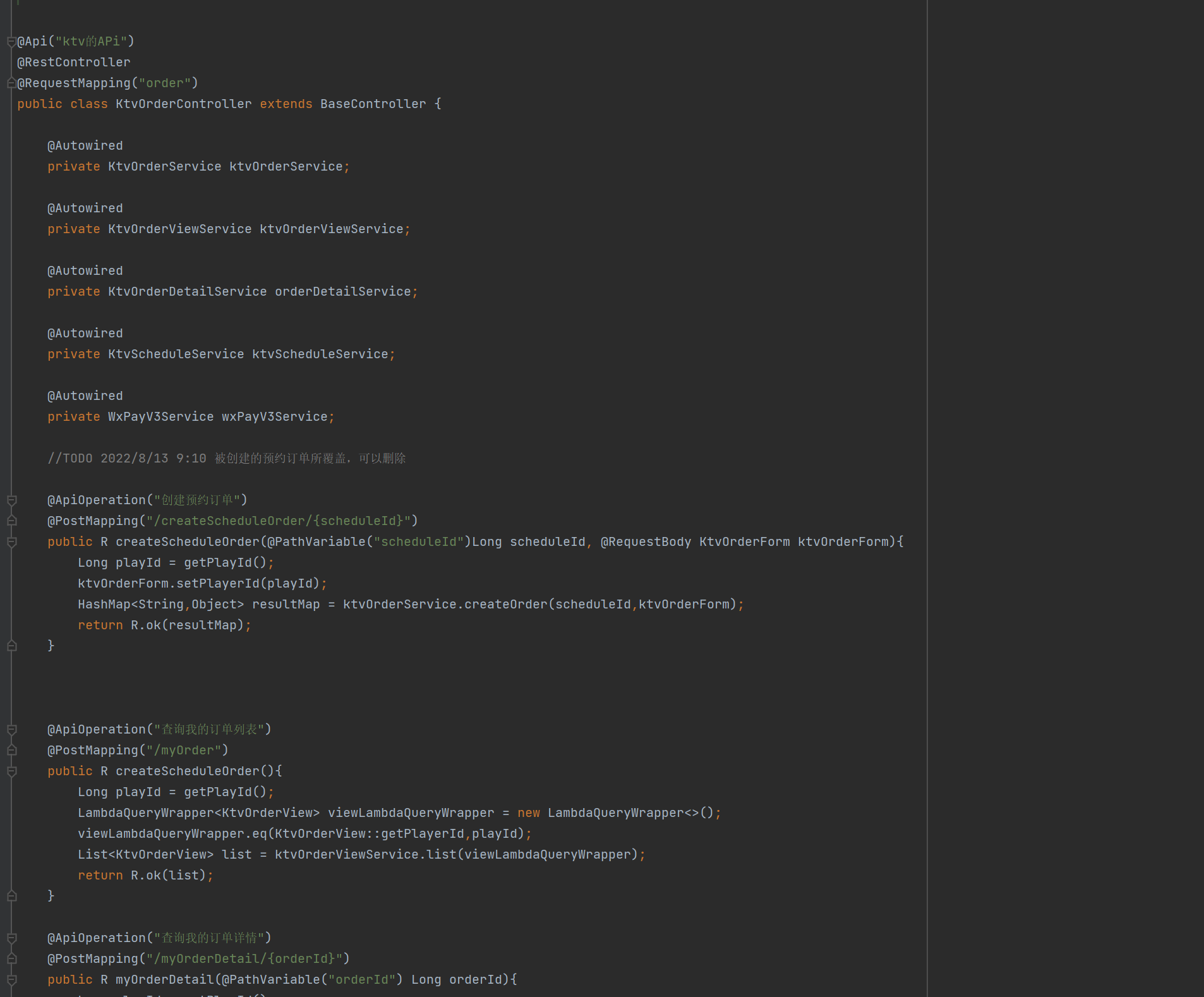Click the //TODO 2022/8/13 comment line
This screenshot has height=997, width=1204.
pyautogui.click(x=227, y=458)
